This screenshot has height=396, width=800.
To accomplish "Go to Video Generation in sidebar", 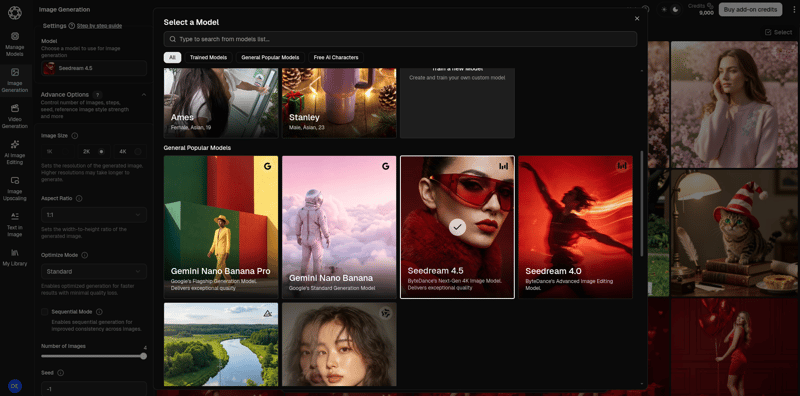I will pos(15,116).
